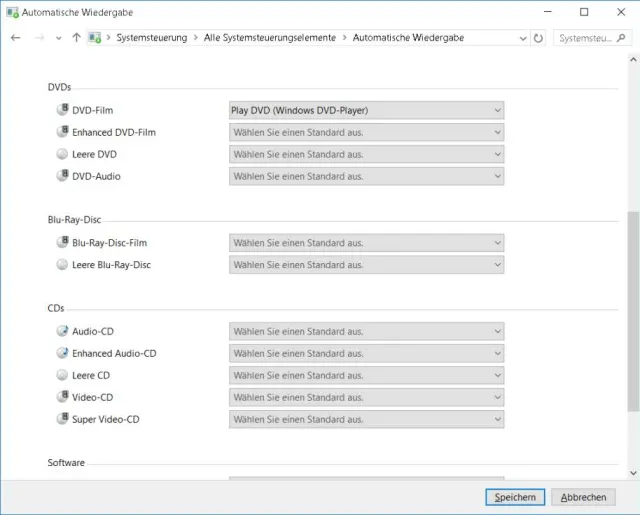The height and width of the screenshot is (515, 640).
Task: Expand the Leere Blu-Ray-Disc dropdown
Action: (366, 265)
